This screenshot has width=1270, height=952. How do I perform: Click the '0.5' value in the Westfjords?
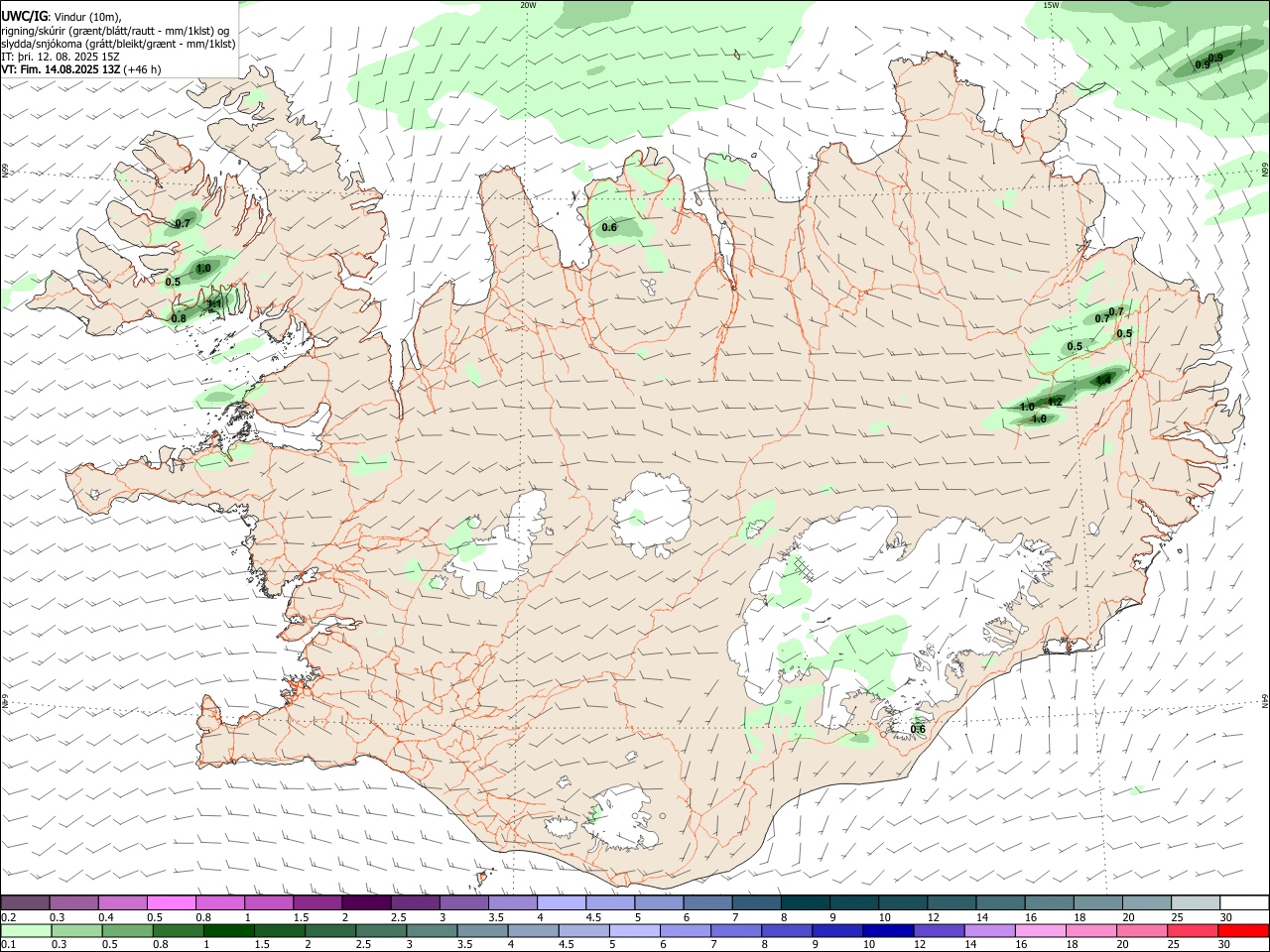click(173, 283)
